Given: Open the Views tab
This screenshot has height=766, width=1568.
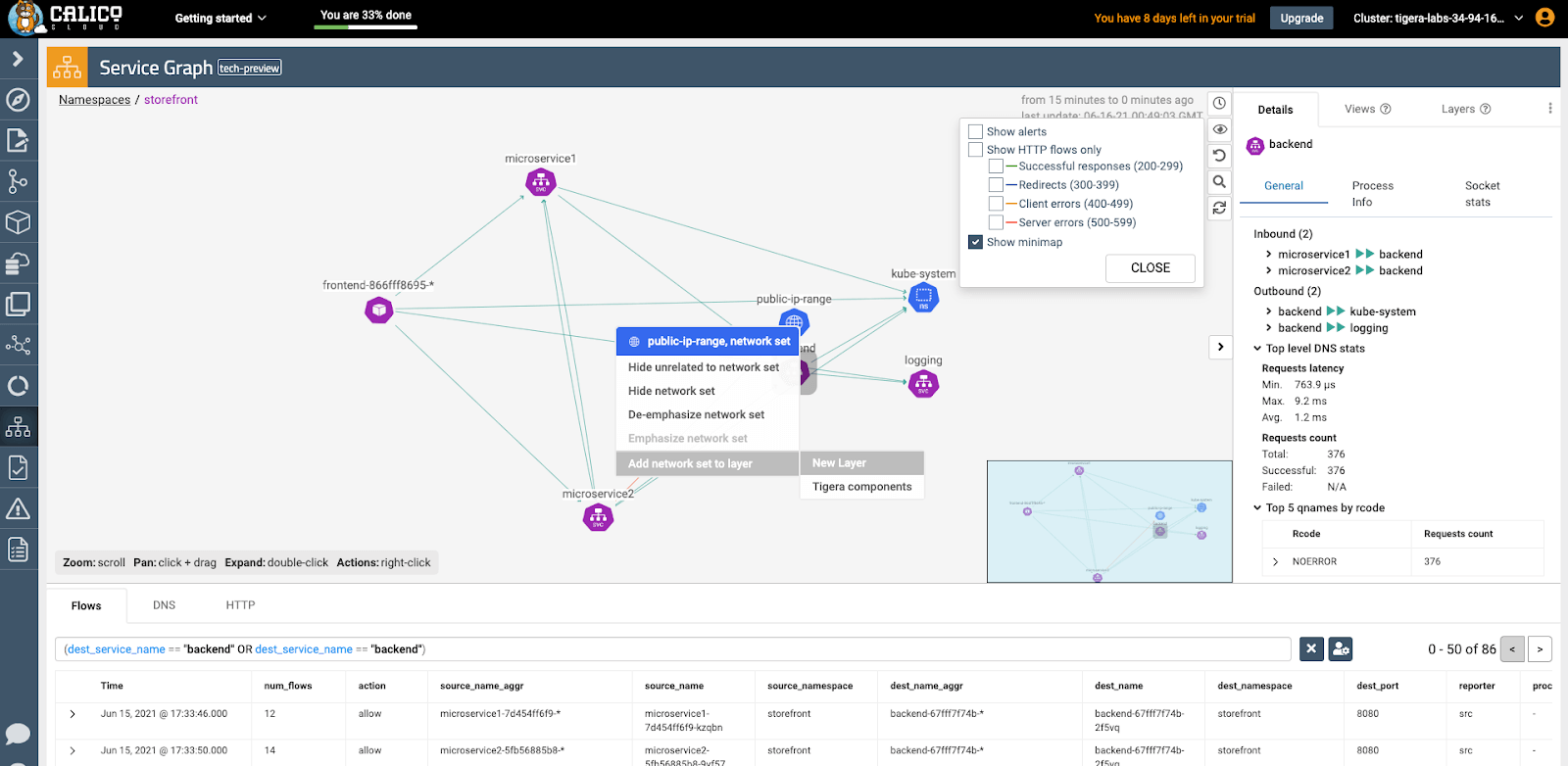Looking at the screenshot, I should [1367, 109].
